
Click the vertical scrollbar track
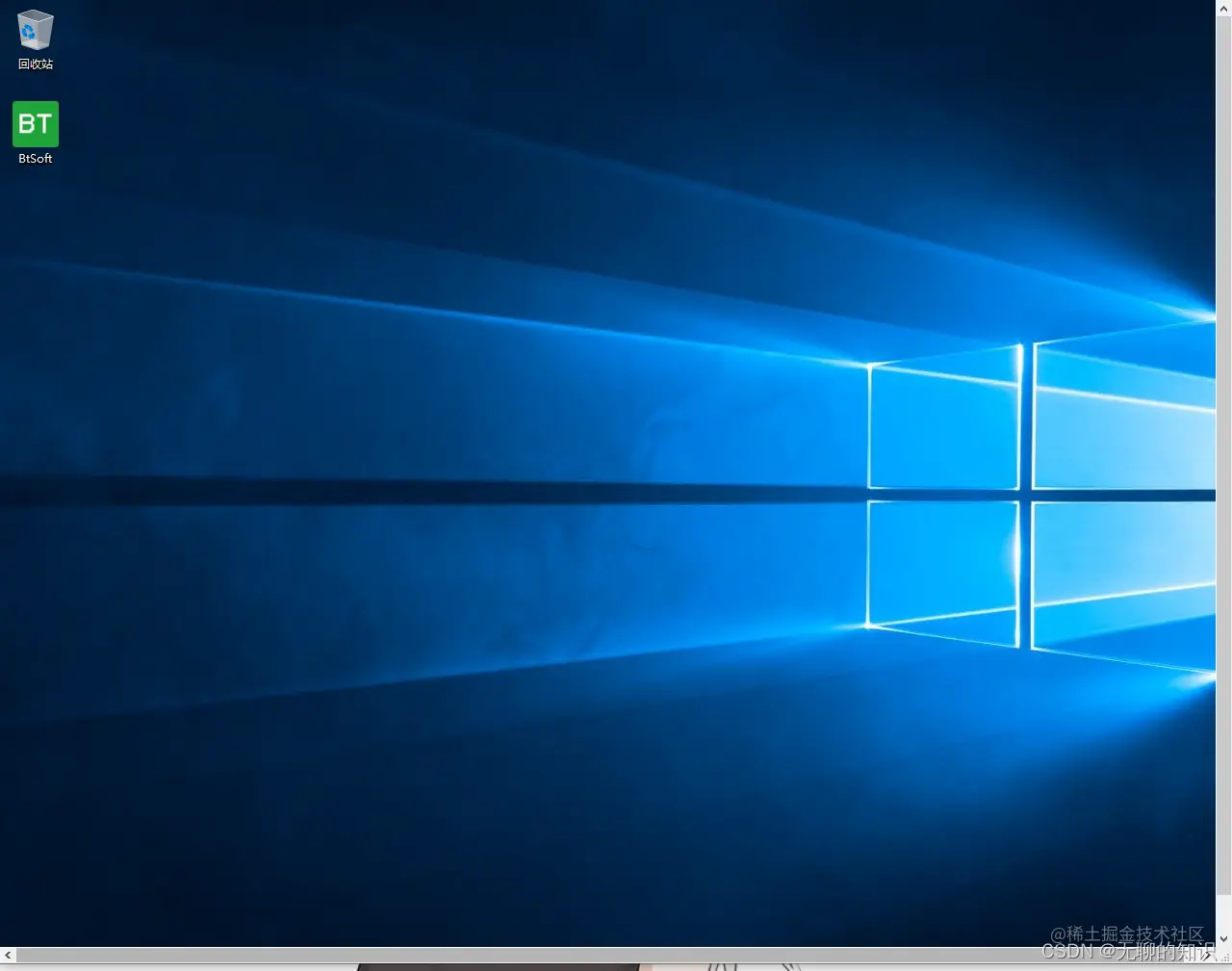(1223, 473)
